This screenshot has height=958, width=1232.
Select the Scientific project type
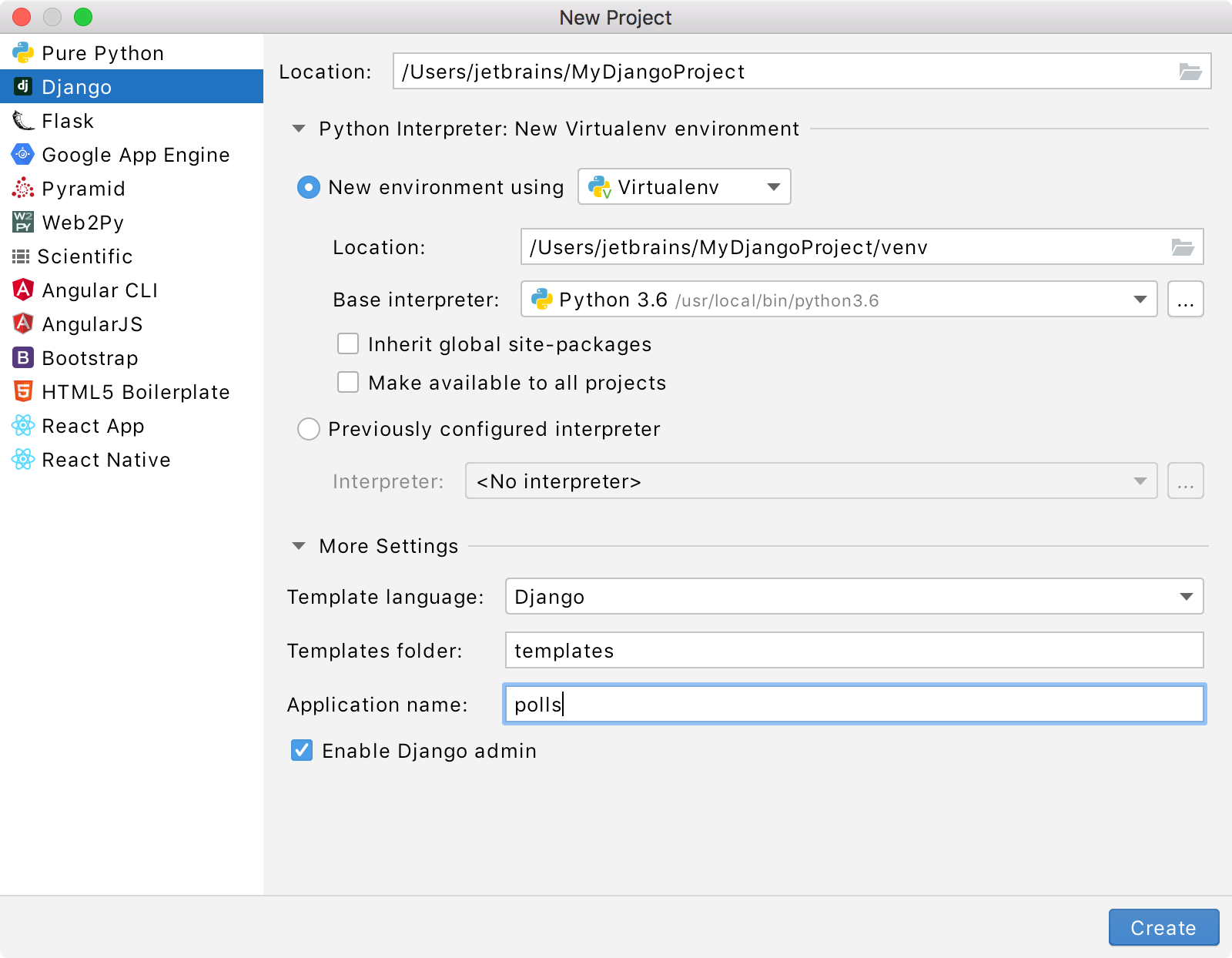click(x=22, y=256)
